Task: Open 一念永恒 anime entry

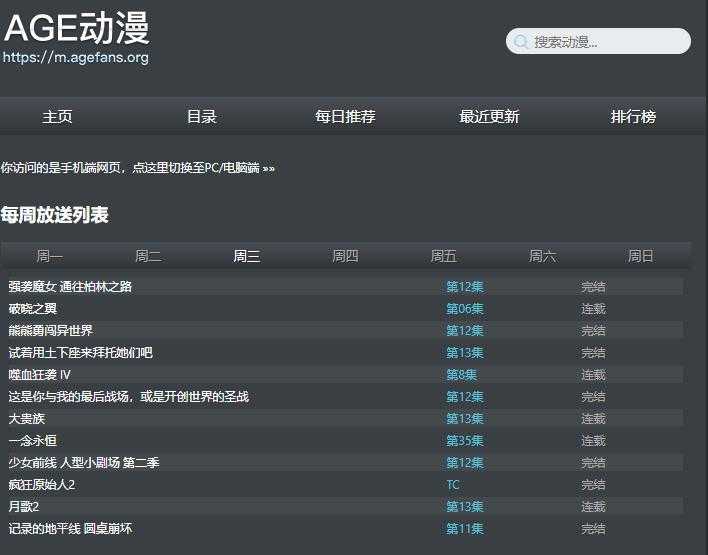Action: tap(33, 440)
